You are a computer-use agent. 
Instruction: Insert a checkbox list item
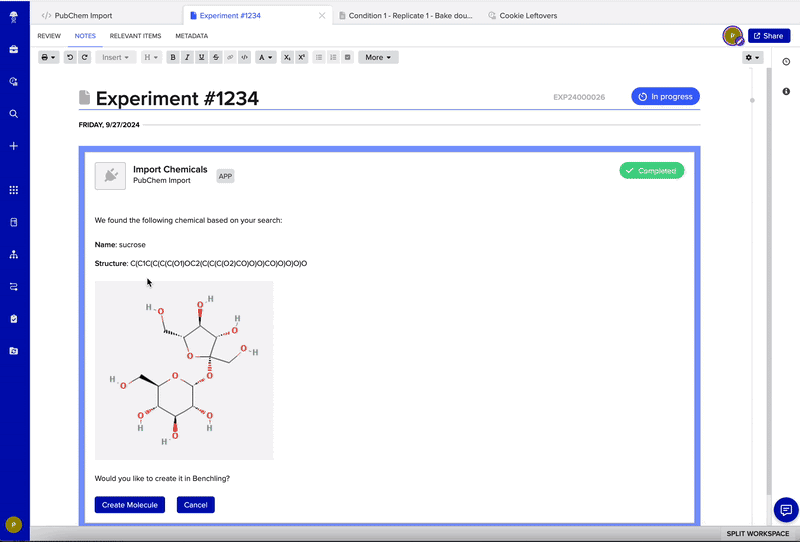click(x=347, y=57)
